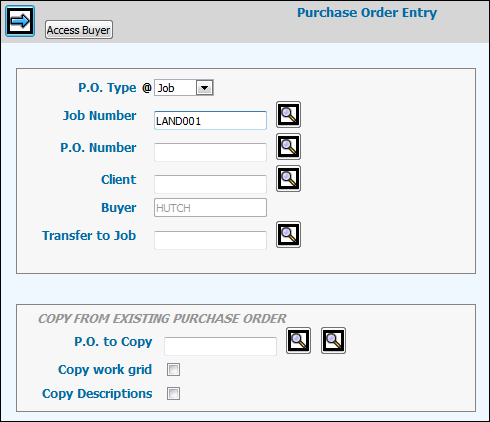Image resolution: width=490 pixels, height=422 pixels.
Task: Click the Access Buyer button
Action: [x=79, y=30]
